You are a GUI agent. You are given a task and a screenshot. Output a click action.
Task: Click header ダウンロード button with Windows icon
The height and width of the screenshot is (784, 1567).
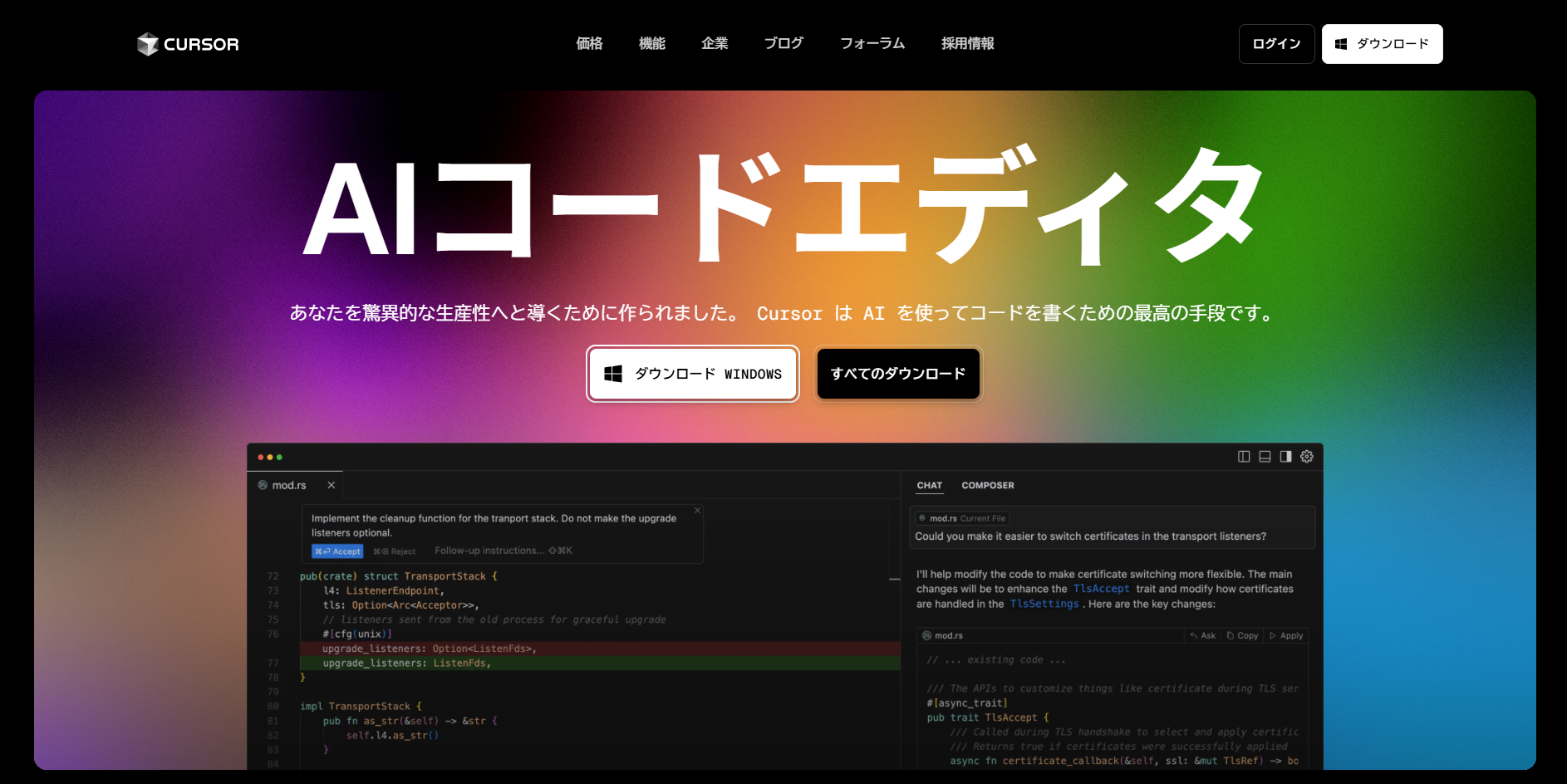point(1382,44)
